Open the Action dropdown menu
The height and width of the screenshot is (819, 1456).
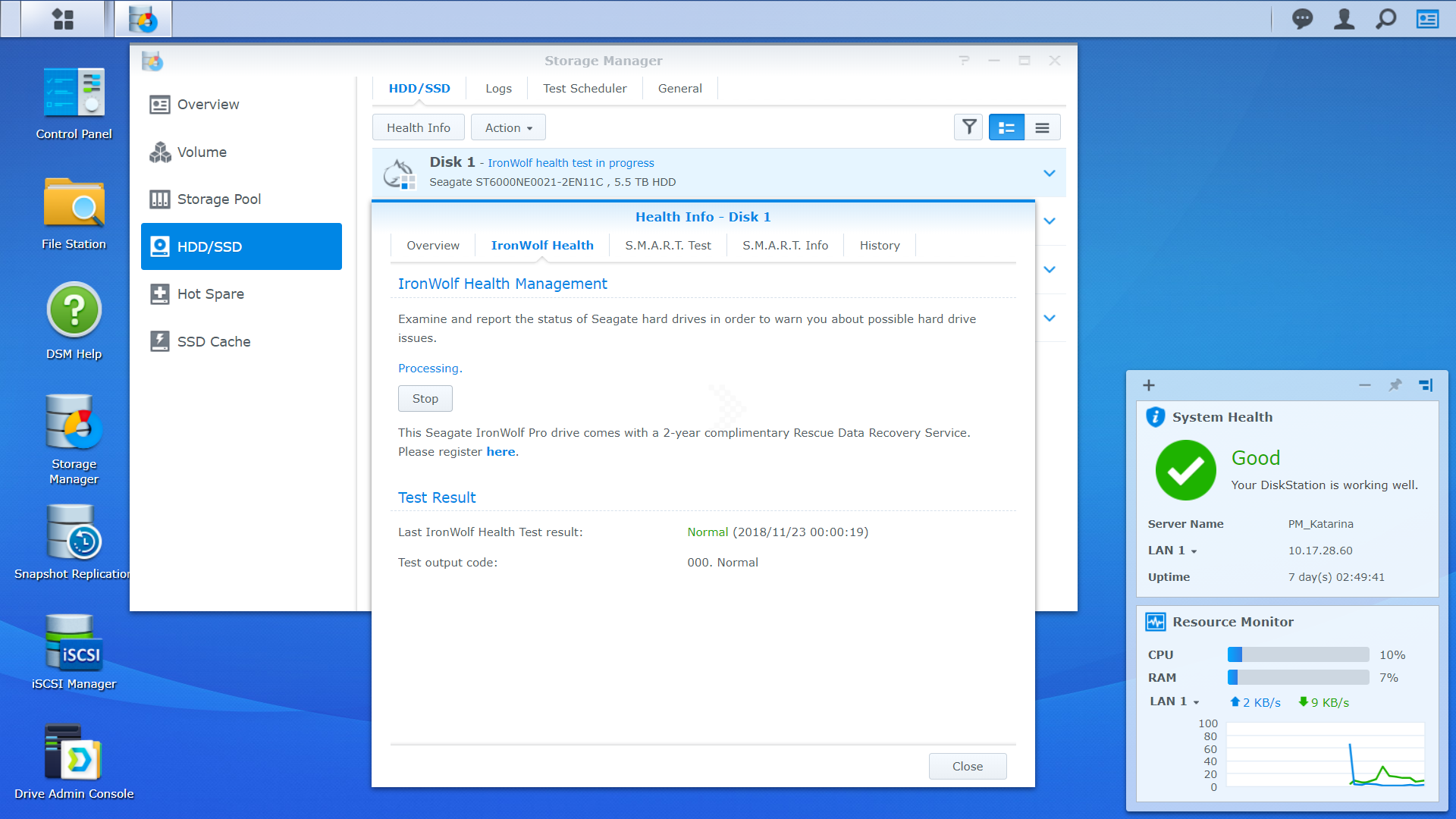(508, 127)
